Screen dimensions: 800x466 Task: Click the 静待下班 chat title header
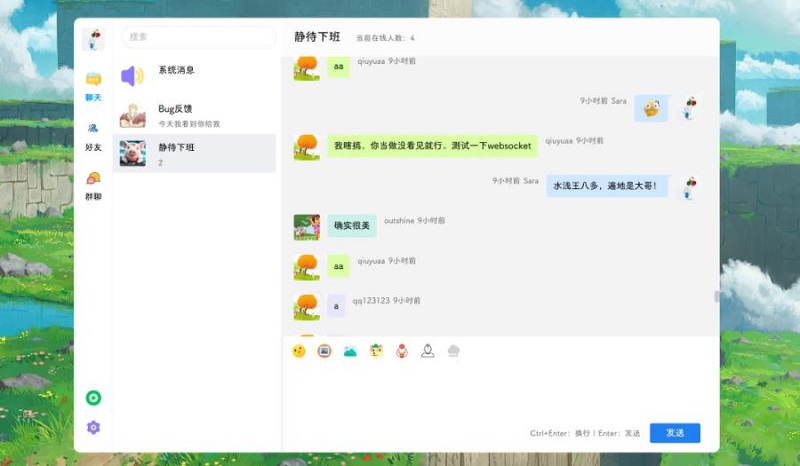[x=317, y=37]
